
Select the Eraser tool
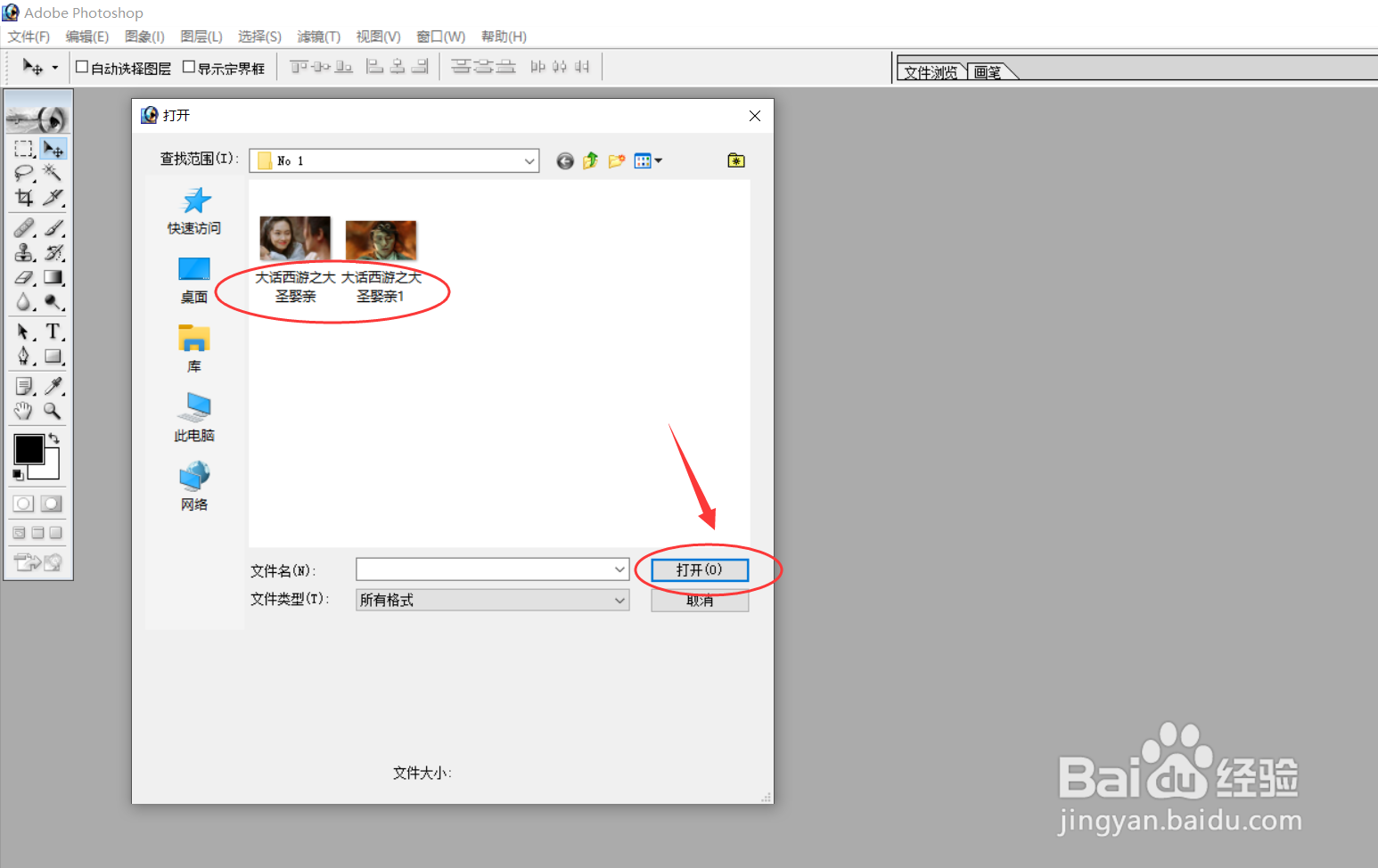click(24, 277)
